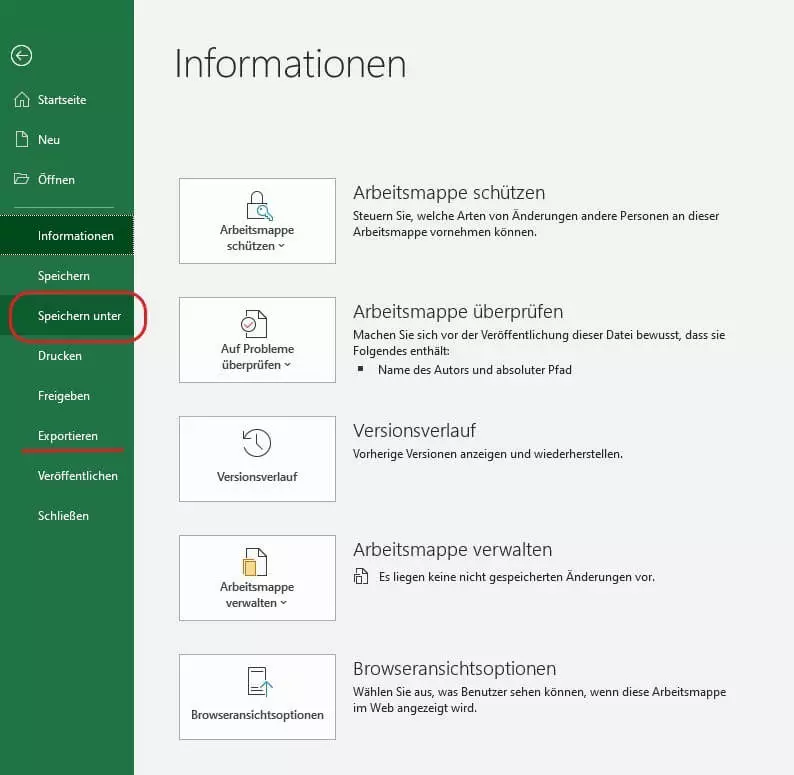Screen dimensions: 794x775
Task: Click the Speichern sidebar item
Action: click(64, 276)
